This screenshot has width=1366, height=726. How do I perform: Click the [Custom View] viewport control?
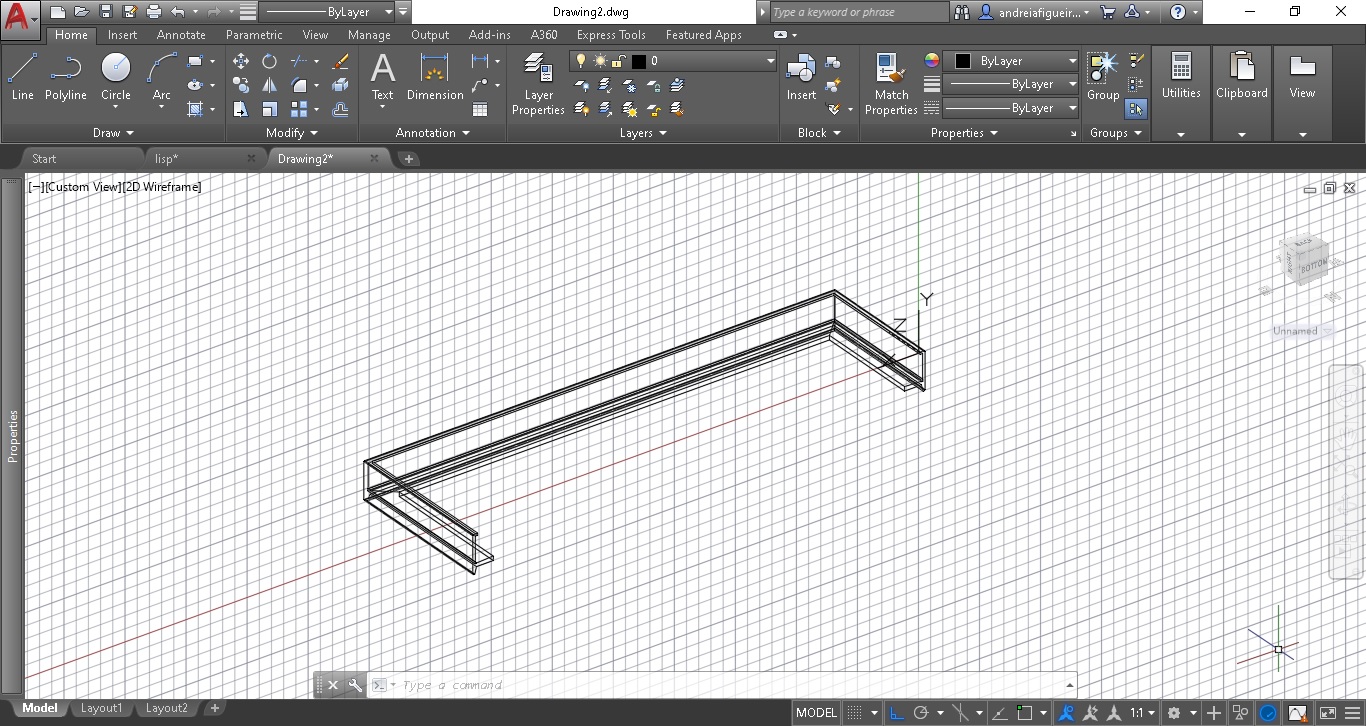coord(82,187)
